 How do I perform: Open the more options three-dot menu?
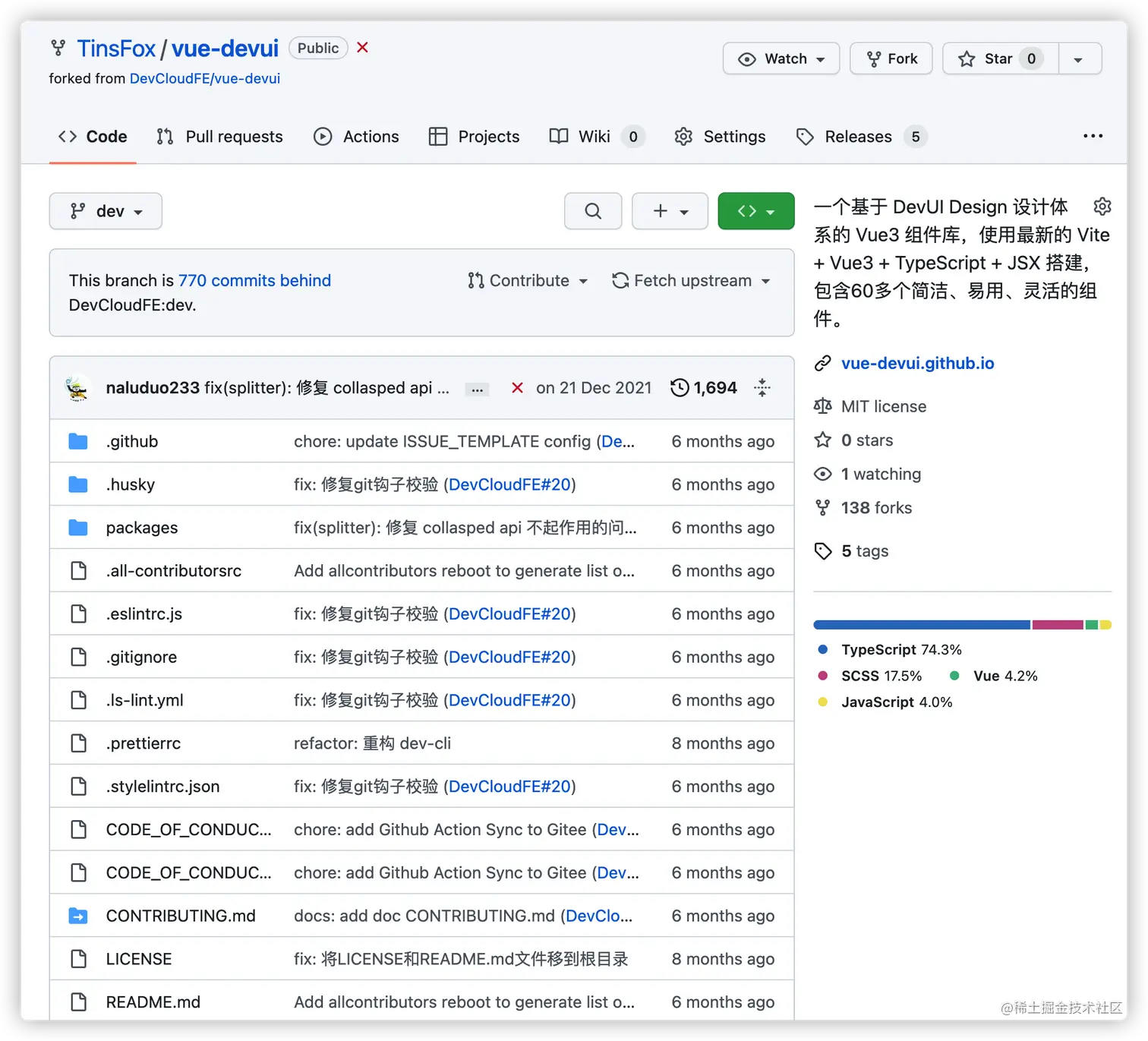point(1093,137)
